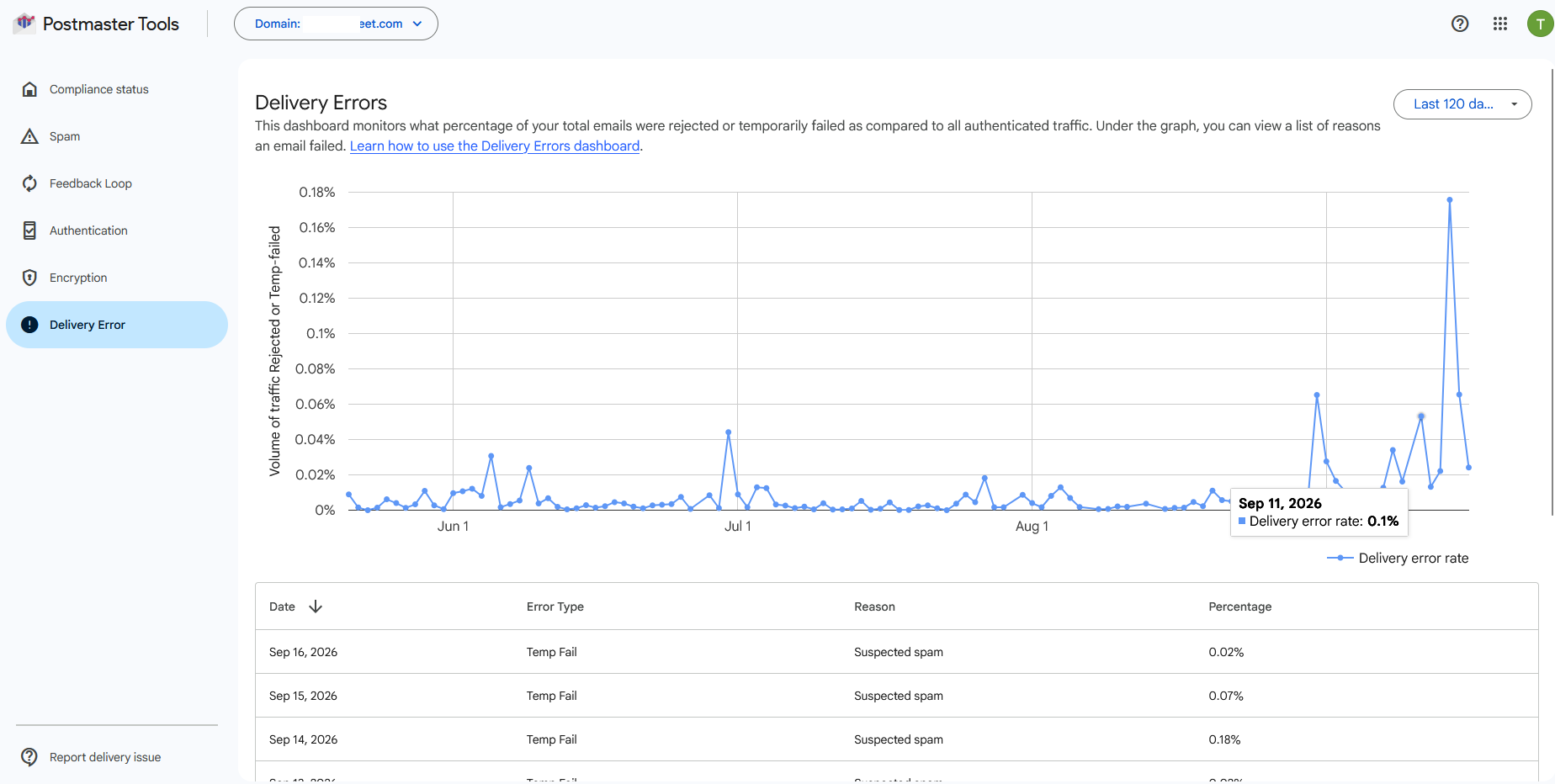Click the Reason column header
The width and height of the screenshot is (1555, 784).
click(874, 607)
